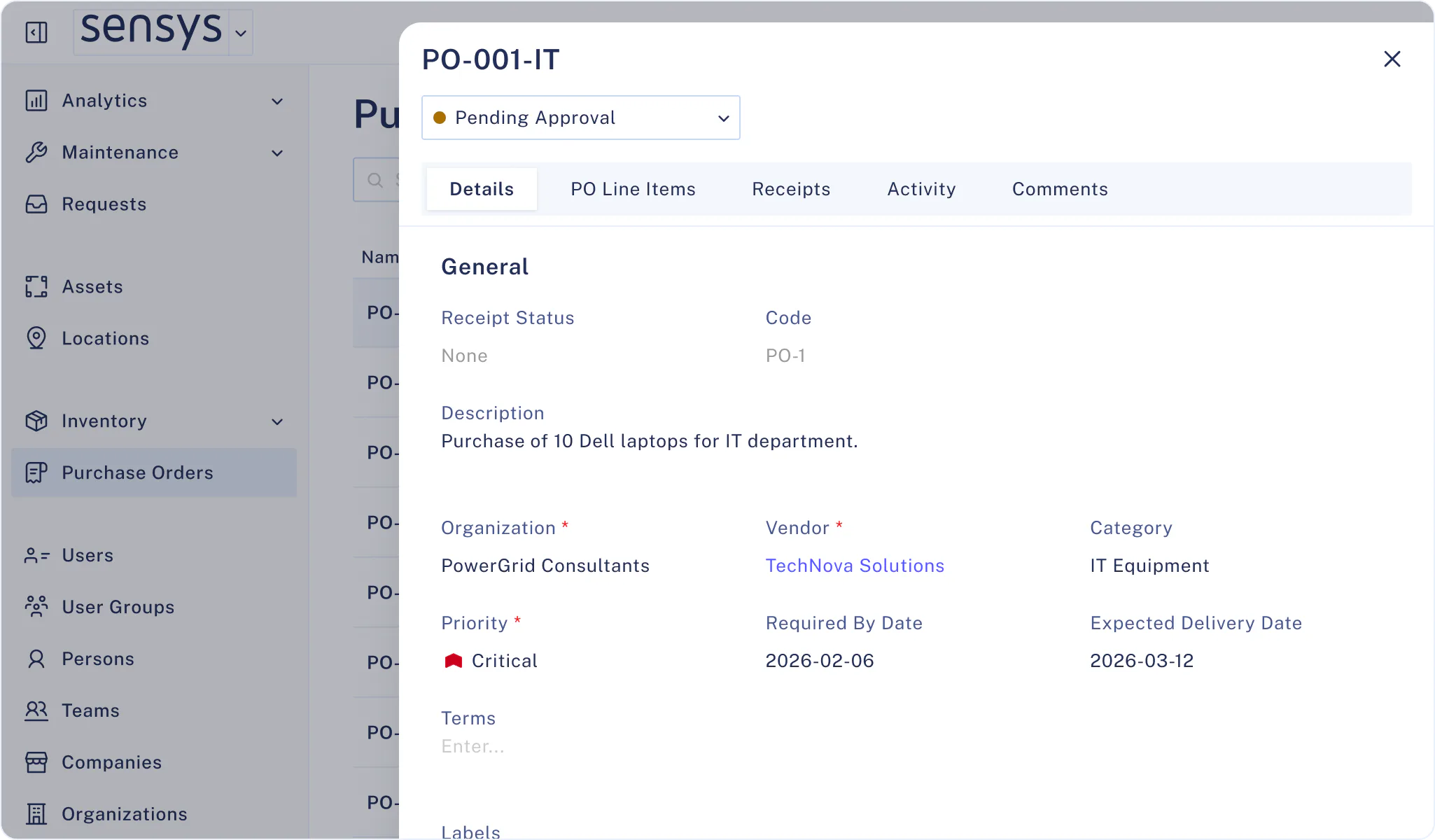Click the PO-1 code value

click(785, 356)
